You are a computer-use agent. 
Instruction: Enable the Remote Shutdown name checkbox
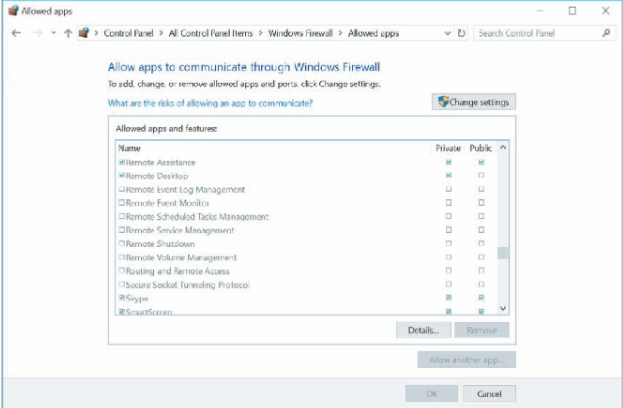click(122, 244)
